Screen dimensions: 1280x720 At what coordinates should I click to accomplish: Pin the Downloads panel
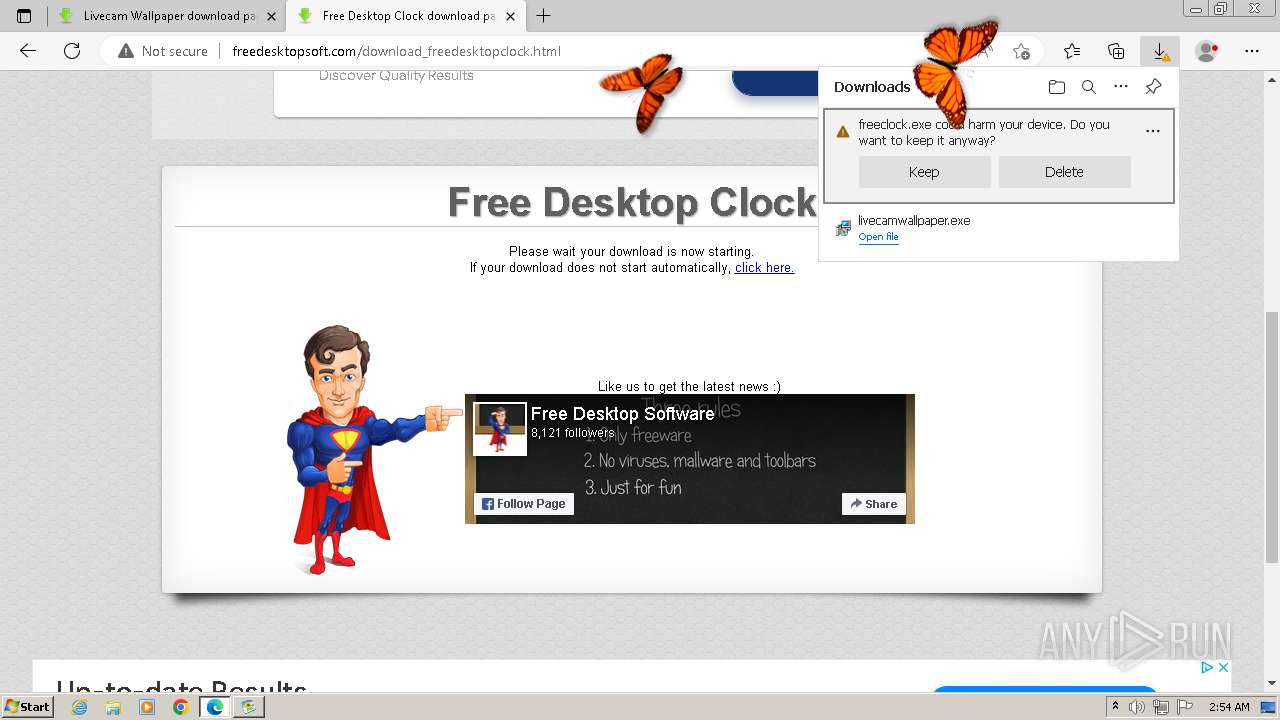pos(1153,87)
